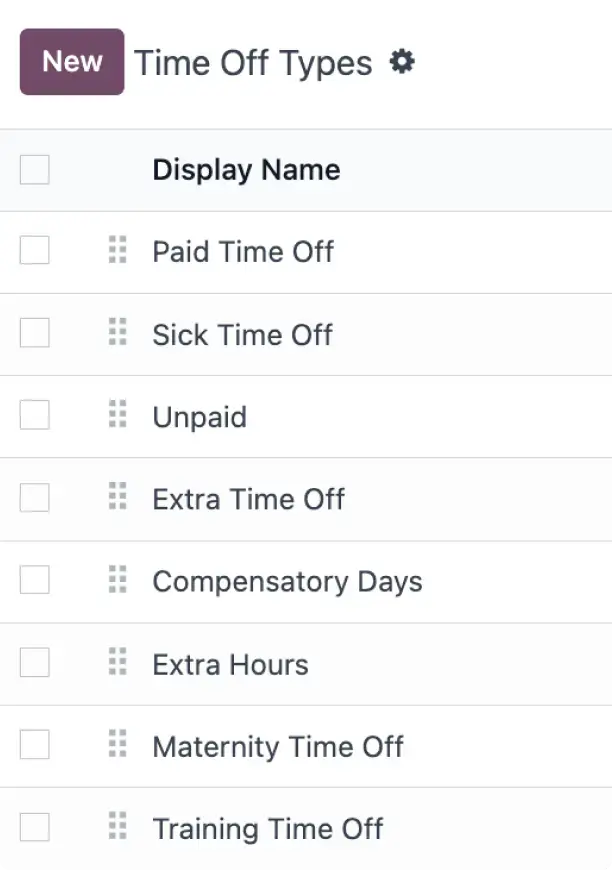Image resolution: width=612 pixels, height=870 pixels.
Task: Click the New button
Action: [x=71, y=61]
